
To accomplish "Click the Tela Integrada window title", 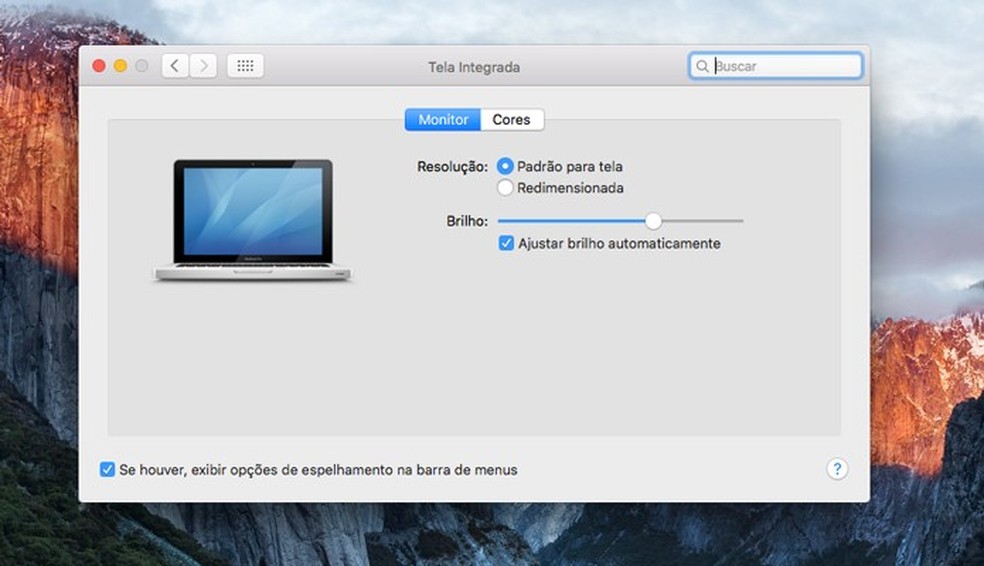I will [x=474, y=67].
